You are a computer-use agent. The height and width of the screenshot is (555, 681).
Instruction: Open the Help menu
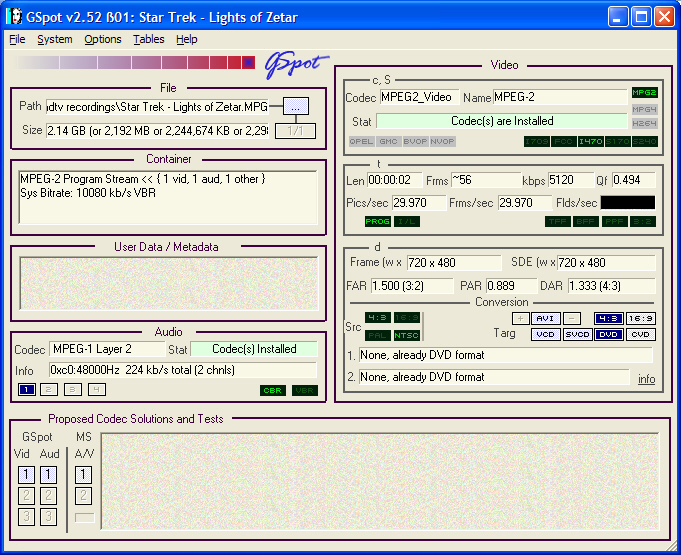(x=187, y=40)
